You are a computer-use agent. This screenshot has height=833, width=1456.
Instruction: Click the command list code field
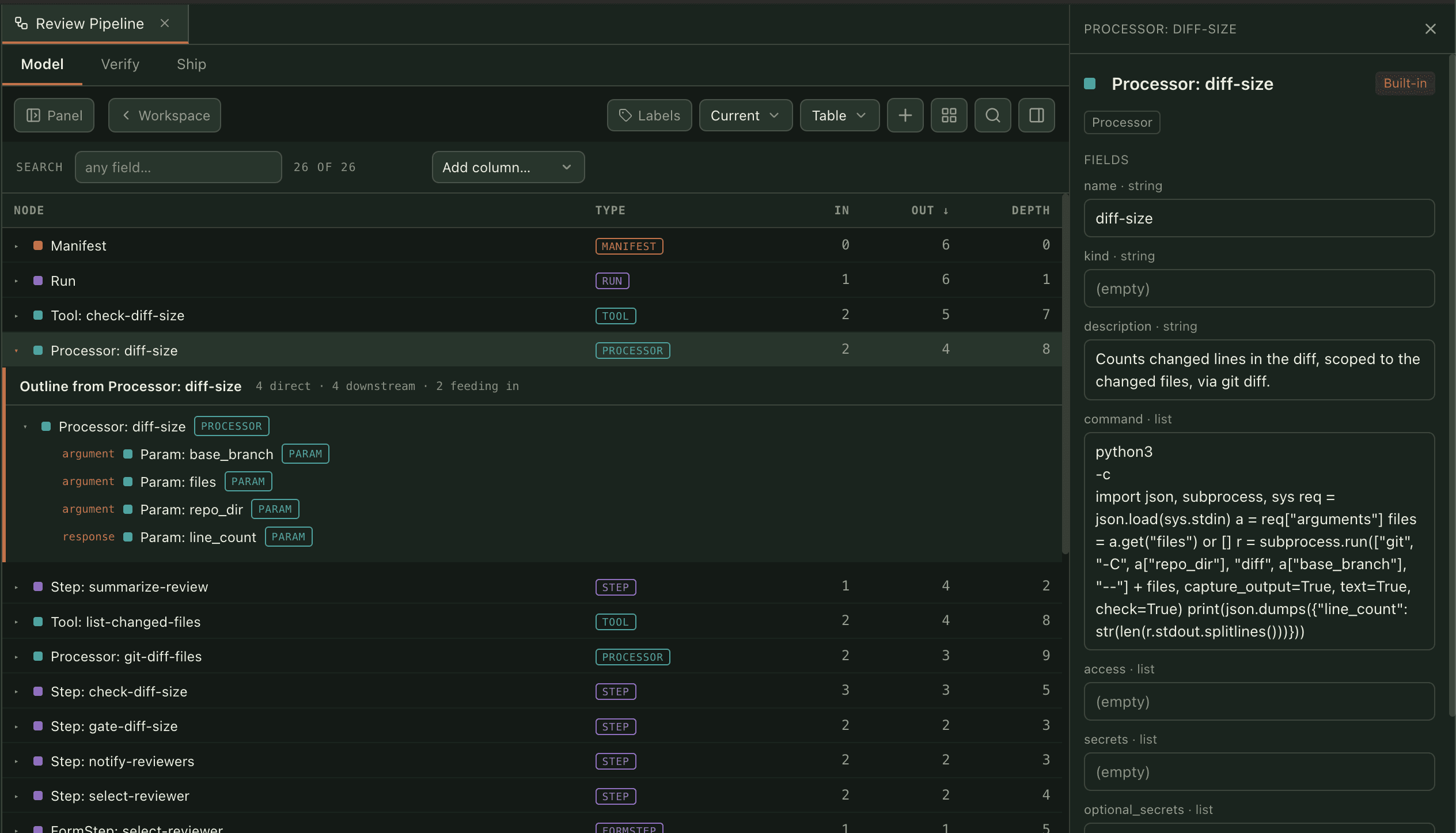point(1259,542)
